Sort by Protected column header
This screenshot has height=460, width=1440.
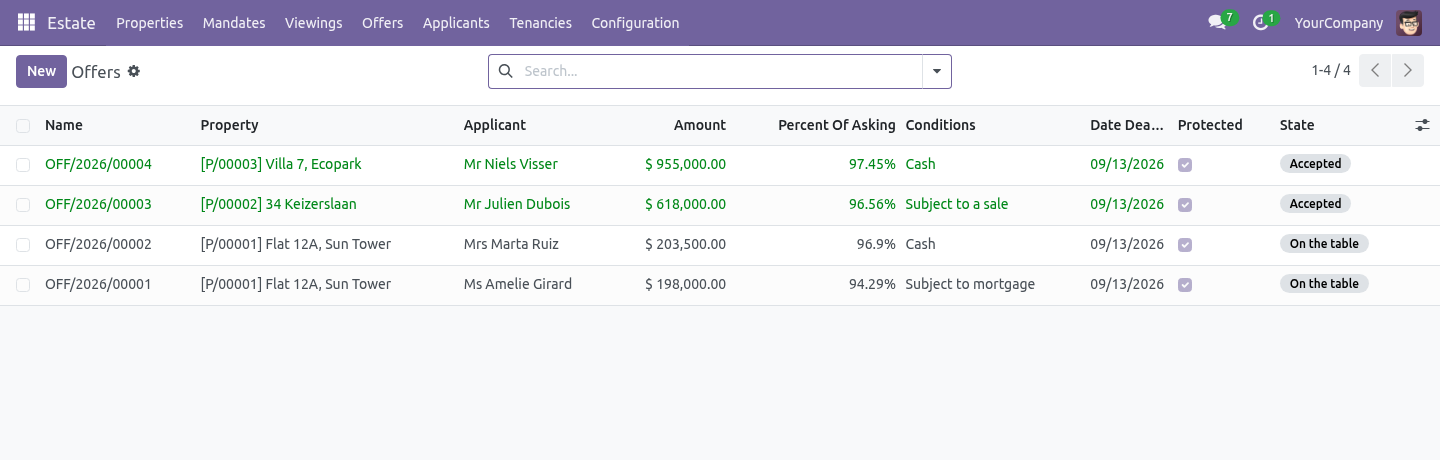1210,125
